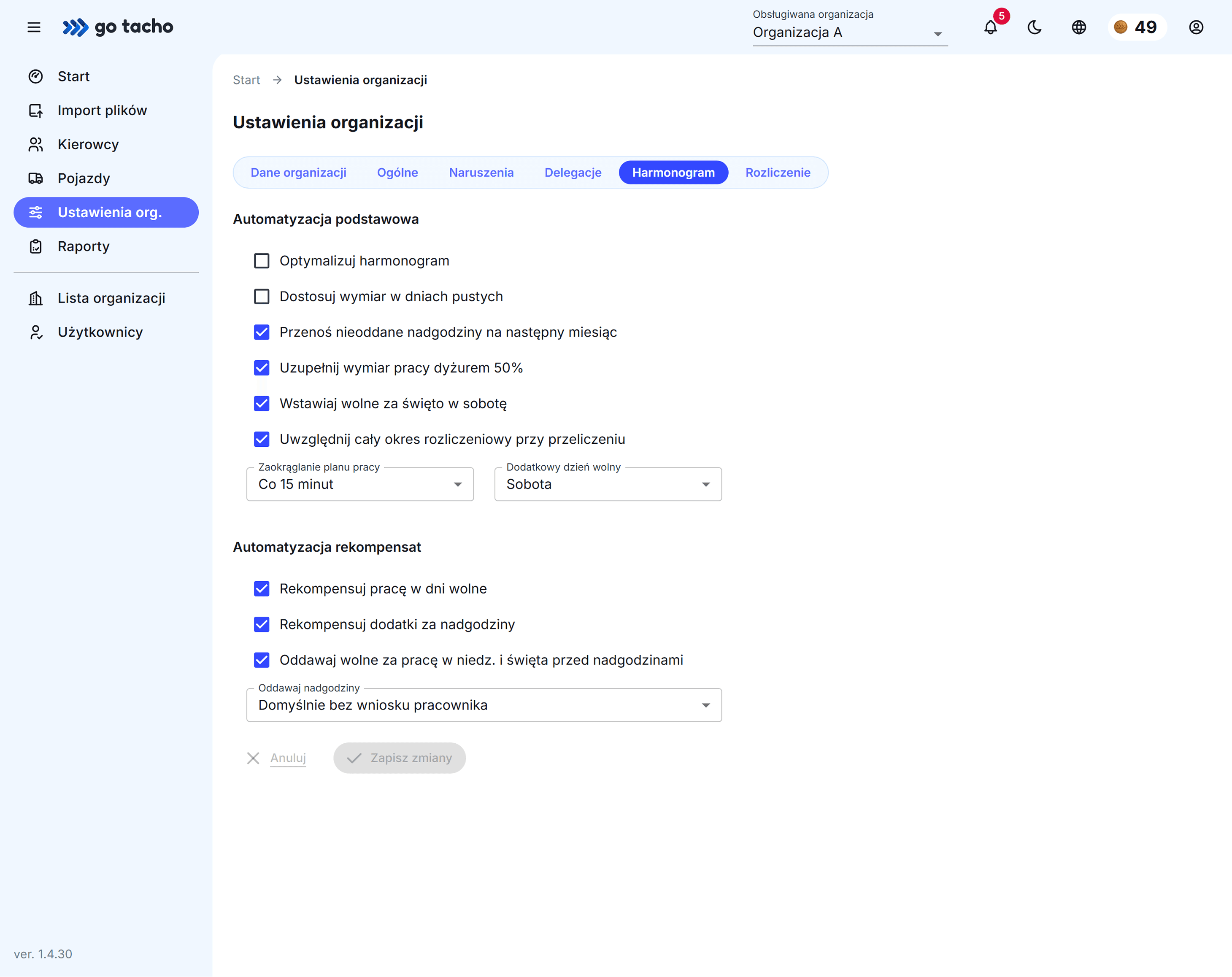The height and width of the screenshot is (977, 1232).
Task: Click the Ustawienia org. sliders icon
Action: tap(35, 213)
